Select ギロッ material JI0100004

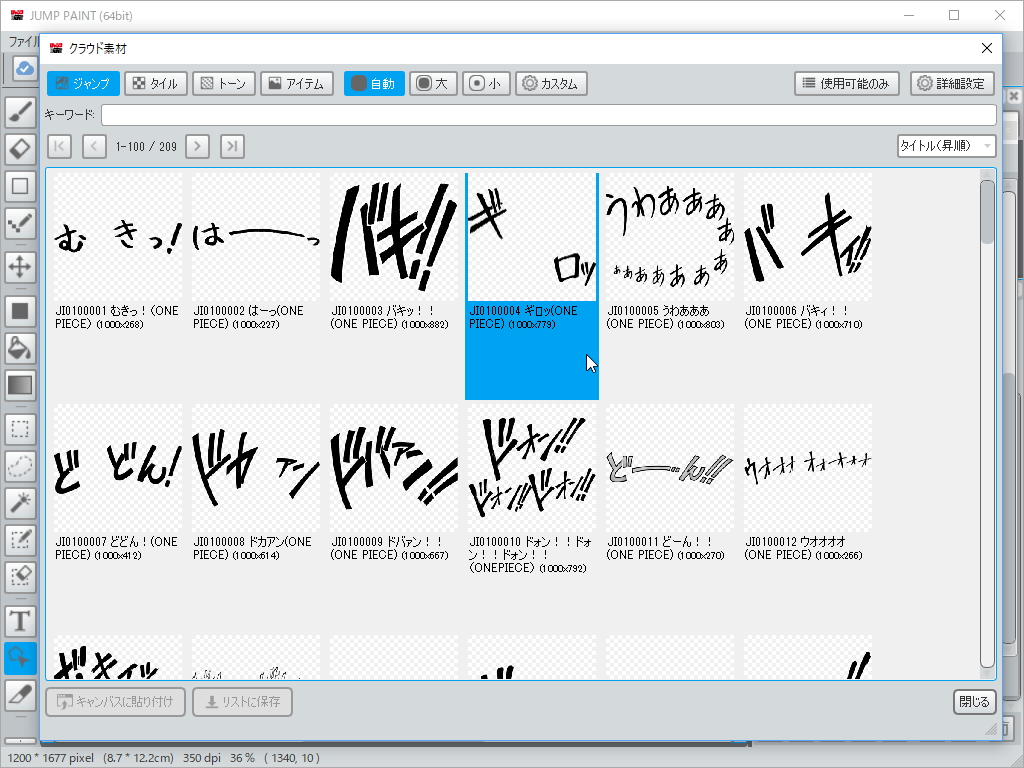[532, 285]
